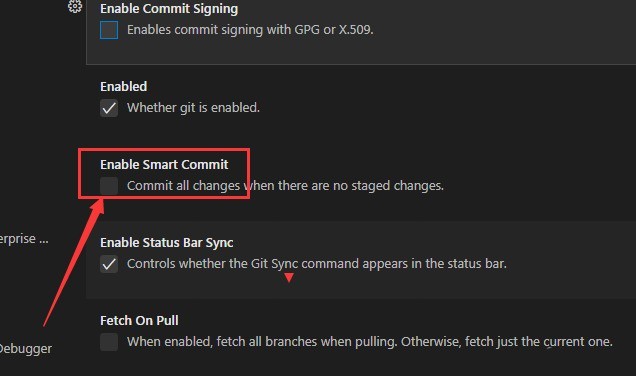Click the Enabled setting heading
The height and width of the screenshot is (376, 636).
click(x=123, y=86)
